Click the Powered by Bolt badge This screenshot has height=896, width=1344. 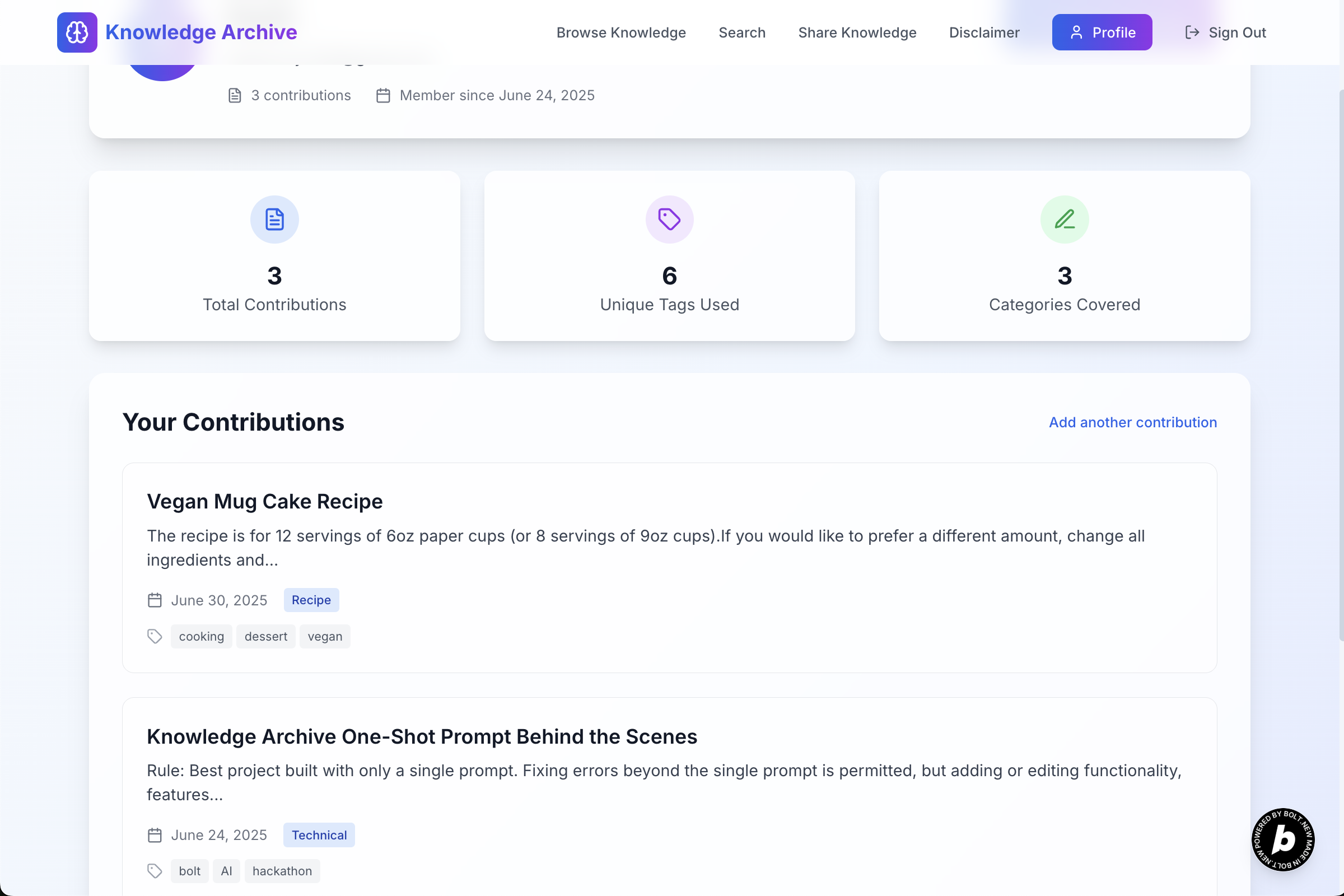coord(1282,839)
